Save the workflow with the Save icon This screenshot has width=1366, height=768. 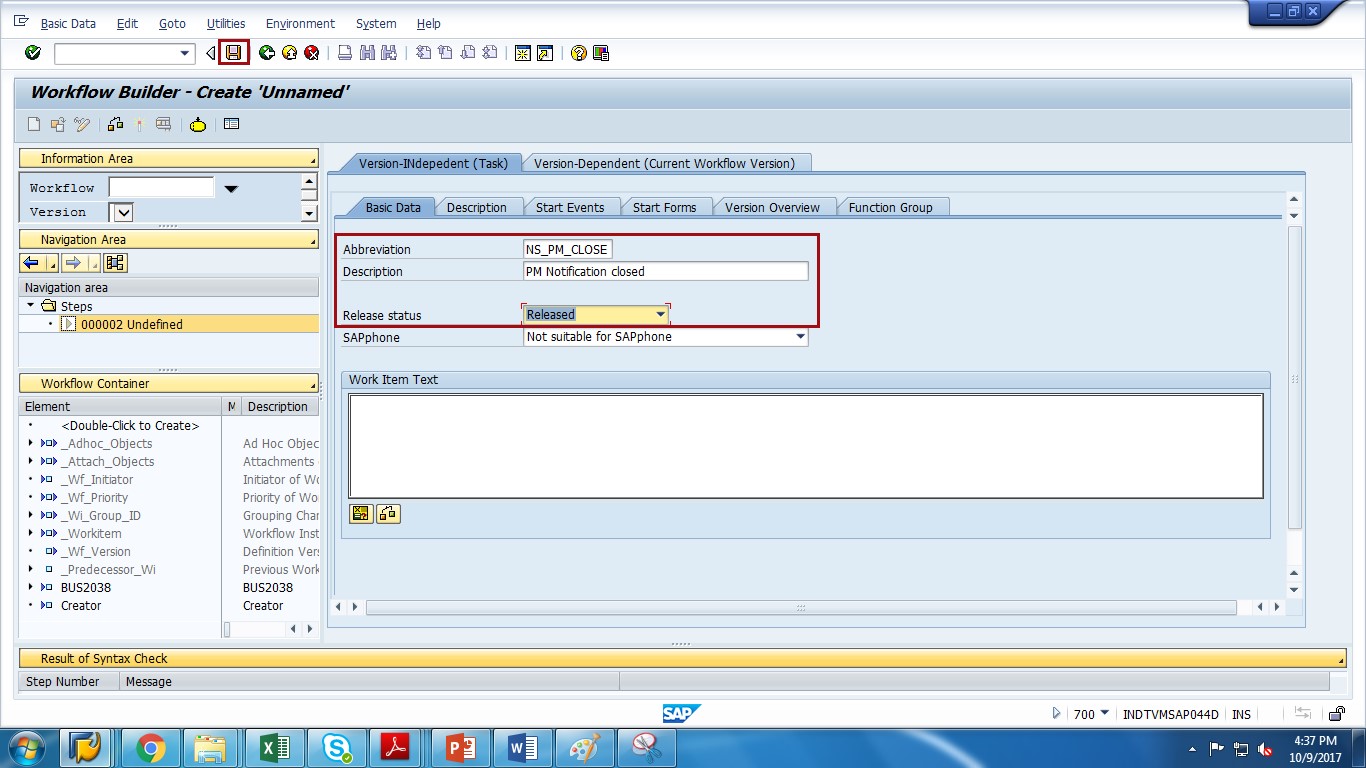pos(234,53)
